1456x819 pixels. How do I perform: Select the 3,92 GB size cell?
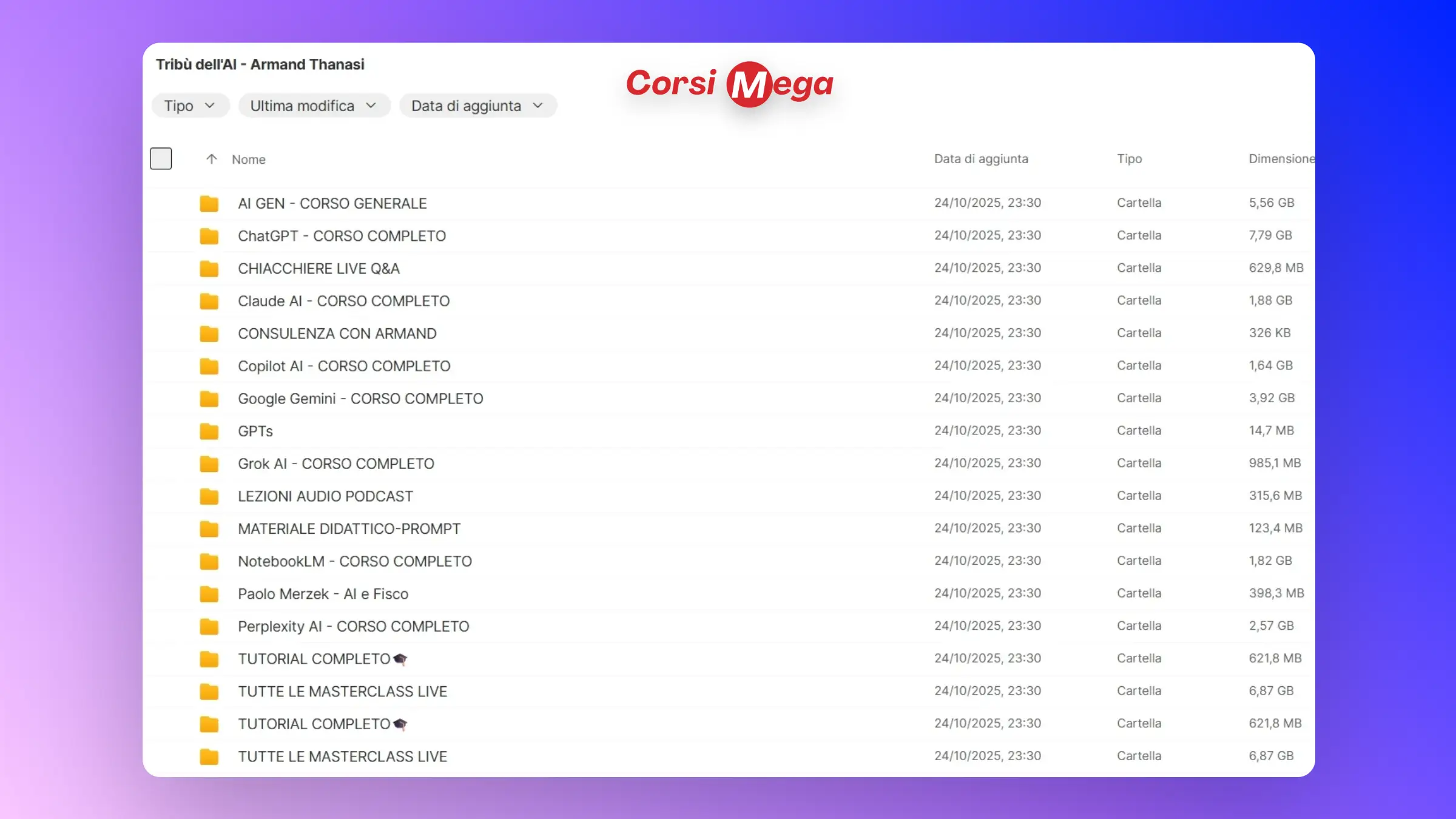coord(1272,398)
